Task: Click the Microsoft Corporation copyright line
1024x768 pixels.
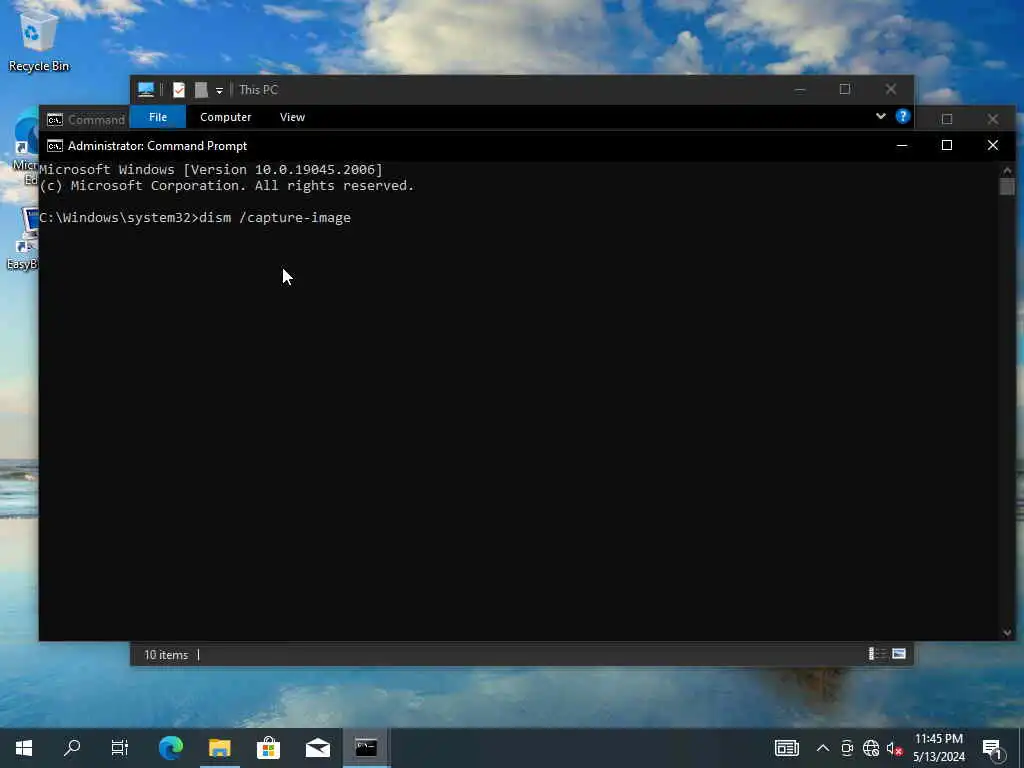Action: pos(227,185)
